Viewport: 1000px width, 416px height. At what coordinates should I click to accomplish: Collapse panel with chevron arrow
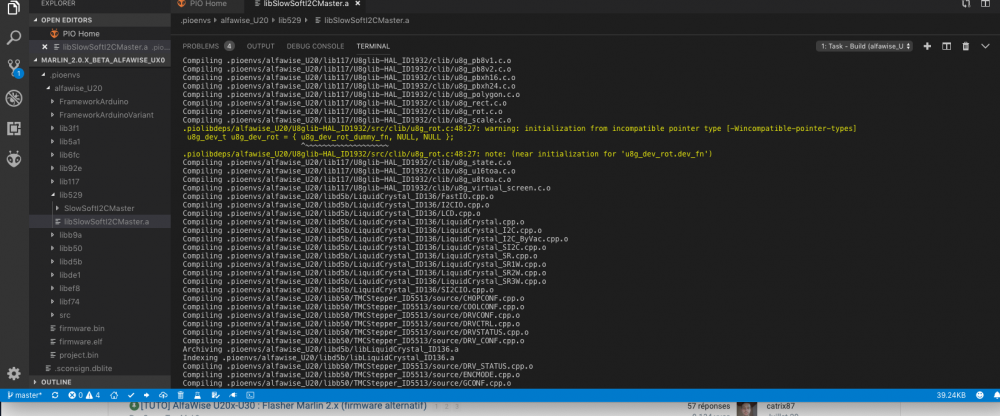pos(985,46)
